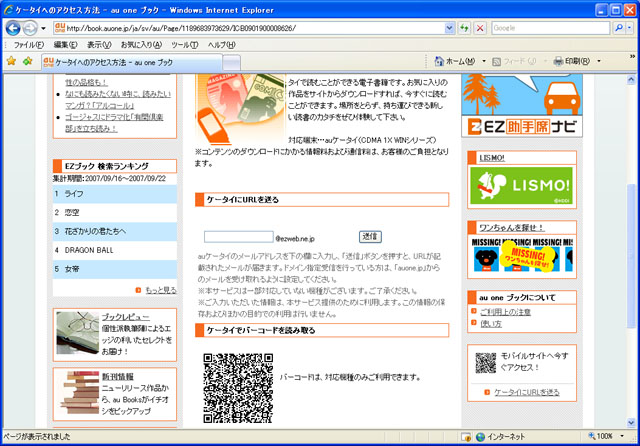Screen dimensions: 640x446
Task: Open the 使い方 link
Action: pos(491,324)
